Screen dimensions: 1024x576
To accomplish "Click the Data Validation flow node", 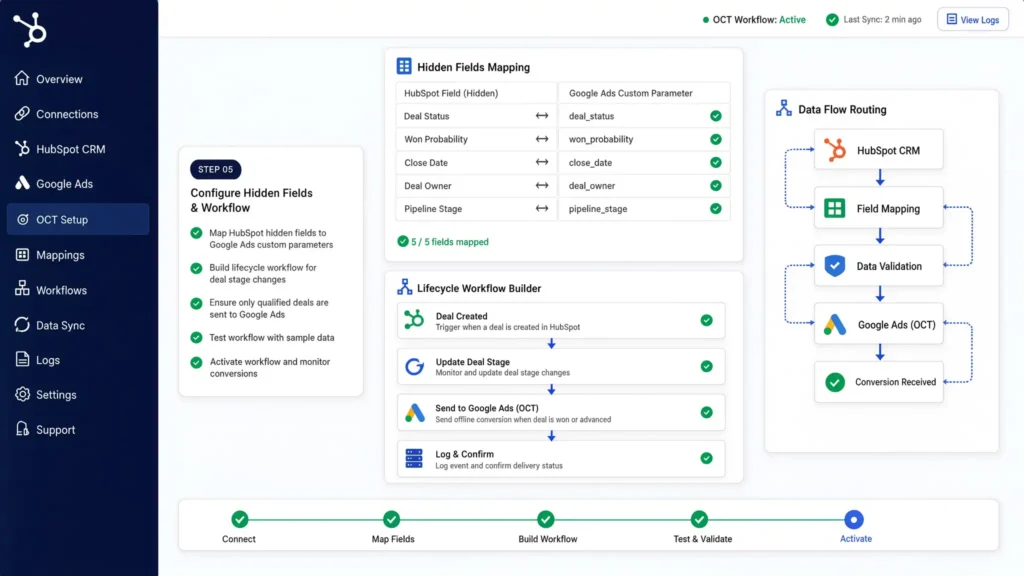I will click(x=879, y=266).
